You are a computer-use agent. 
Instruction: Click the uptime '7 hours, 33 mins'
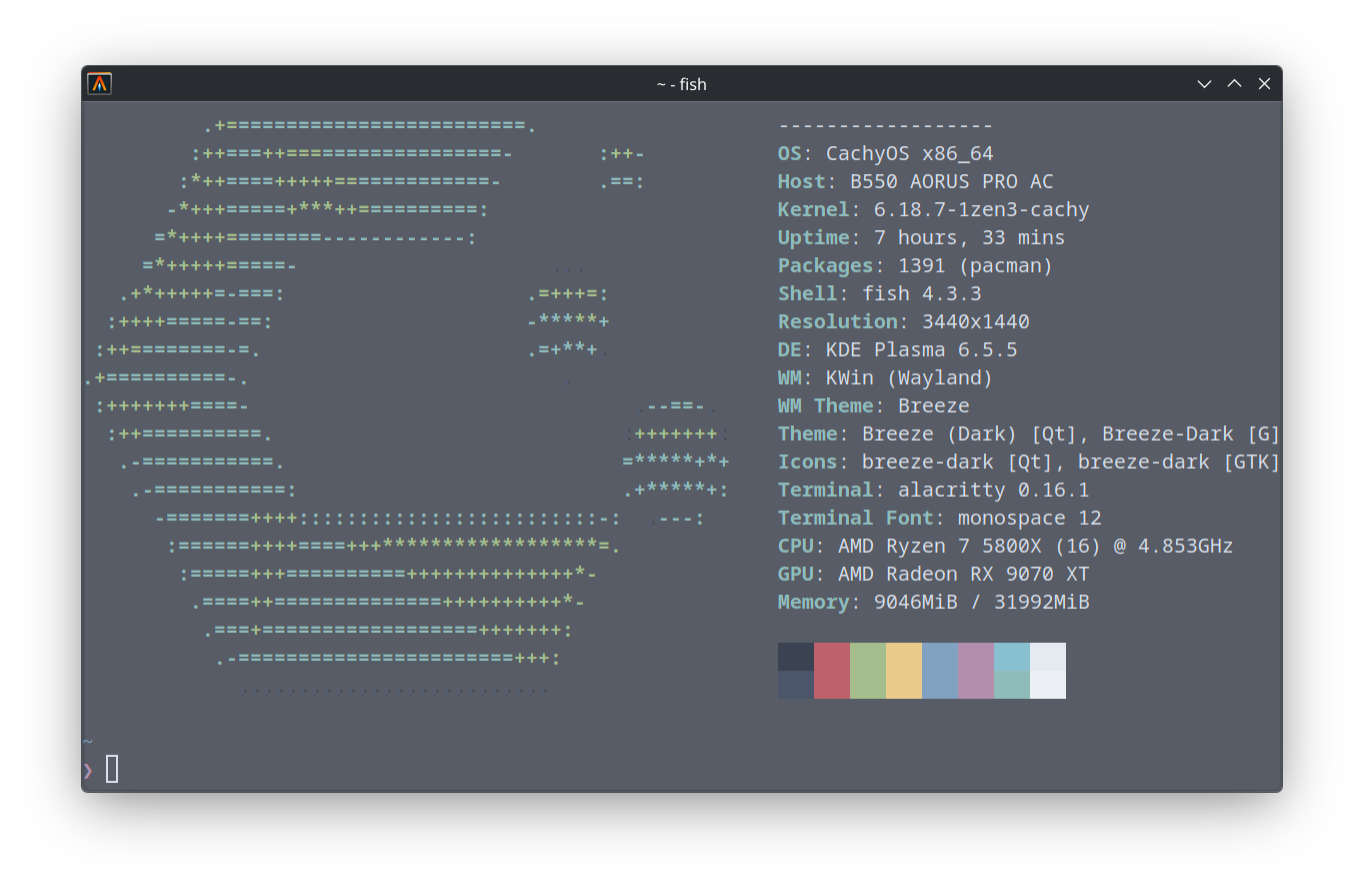(970, 238)
